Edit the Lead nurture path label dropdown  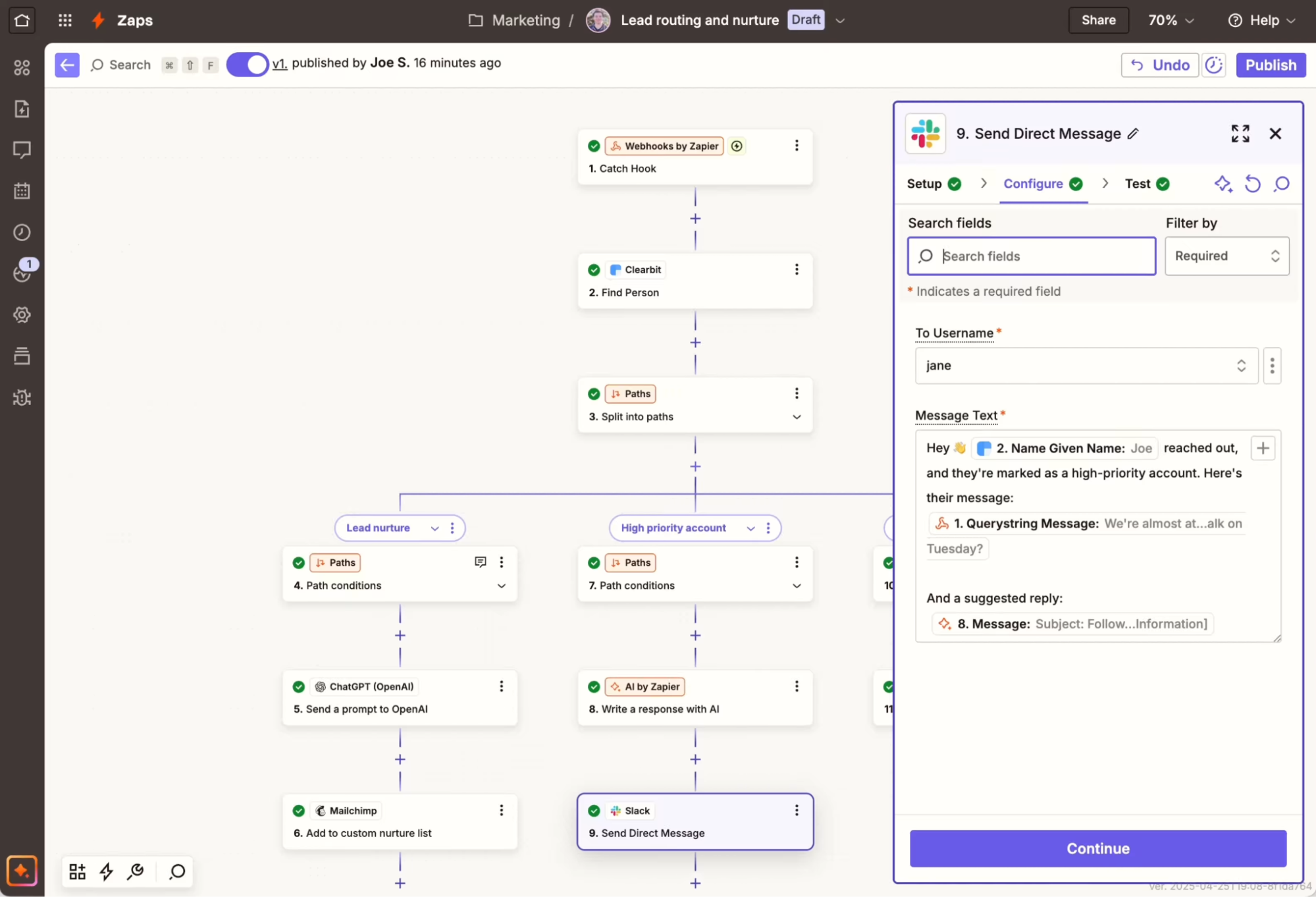(434, 528)
